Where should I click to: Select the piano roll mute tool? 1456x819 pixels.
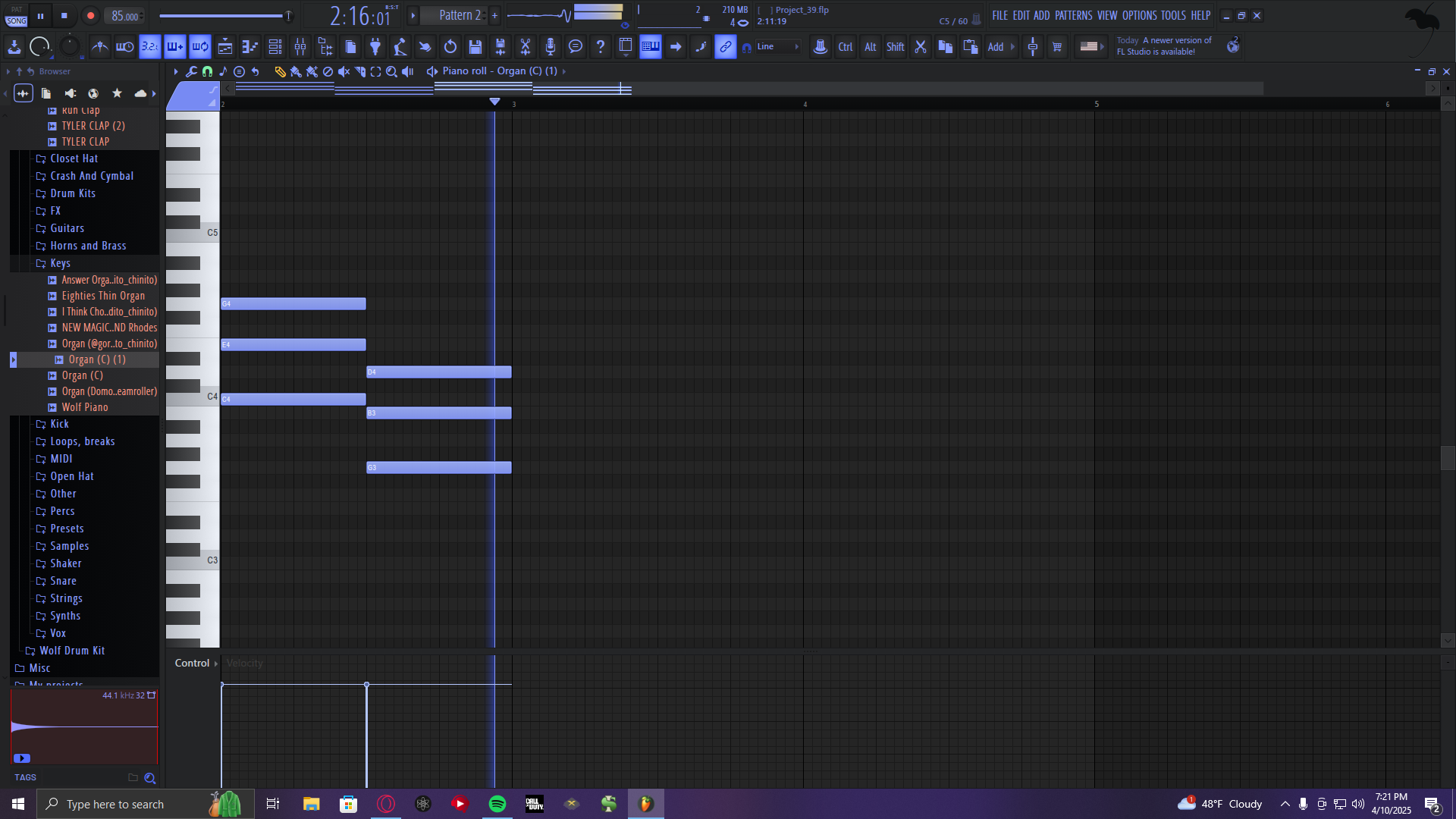pyautogui.click(x=344, y=71)
